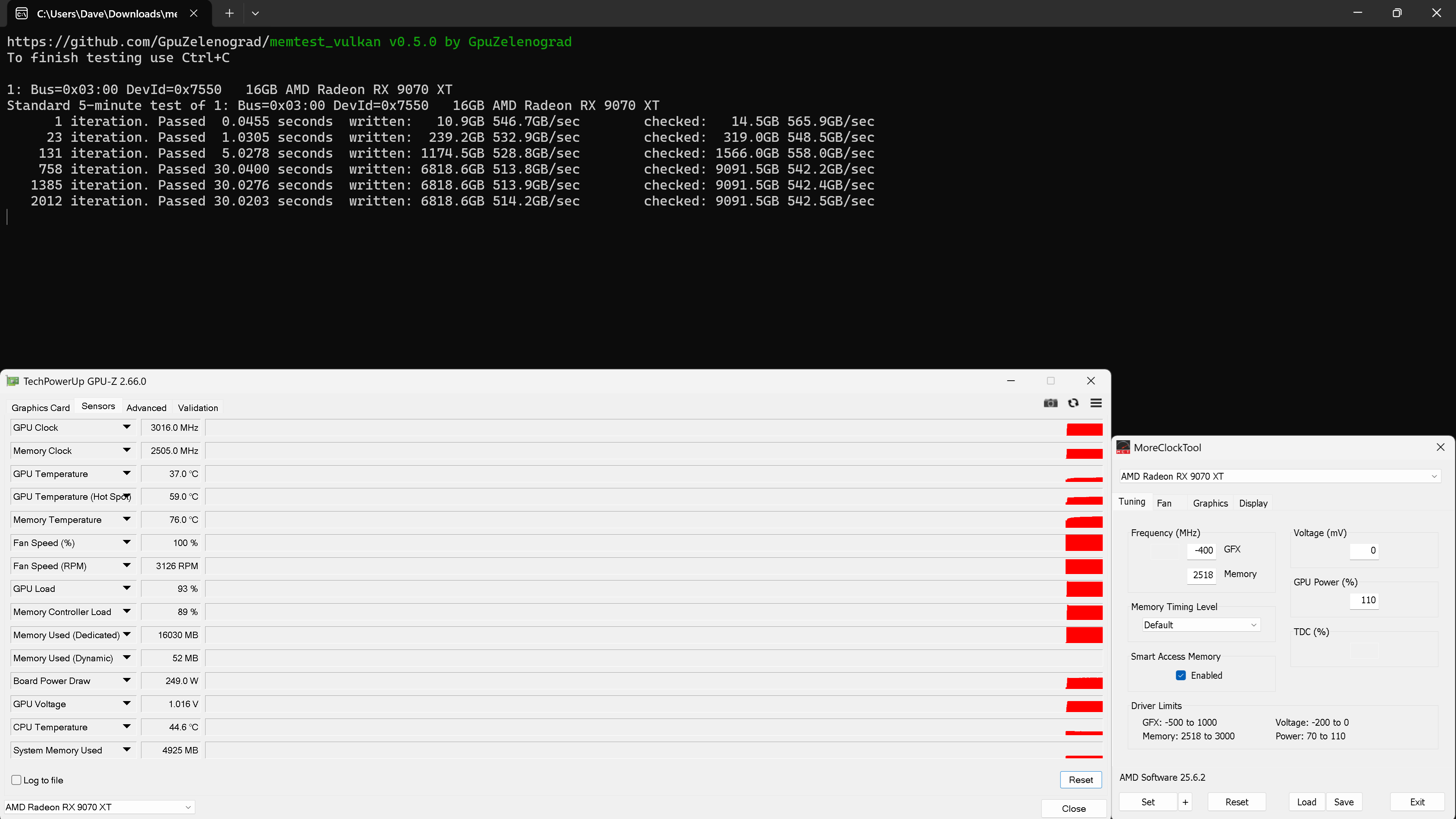Close the MoreClockTool window
The image size is (1456, 819).
pyautogui.click(x=1440, y=447)
